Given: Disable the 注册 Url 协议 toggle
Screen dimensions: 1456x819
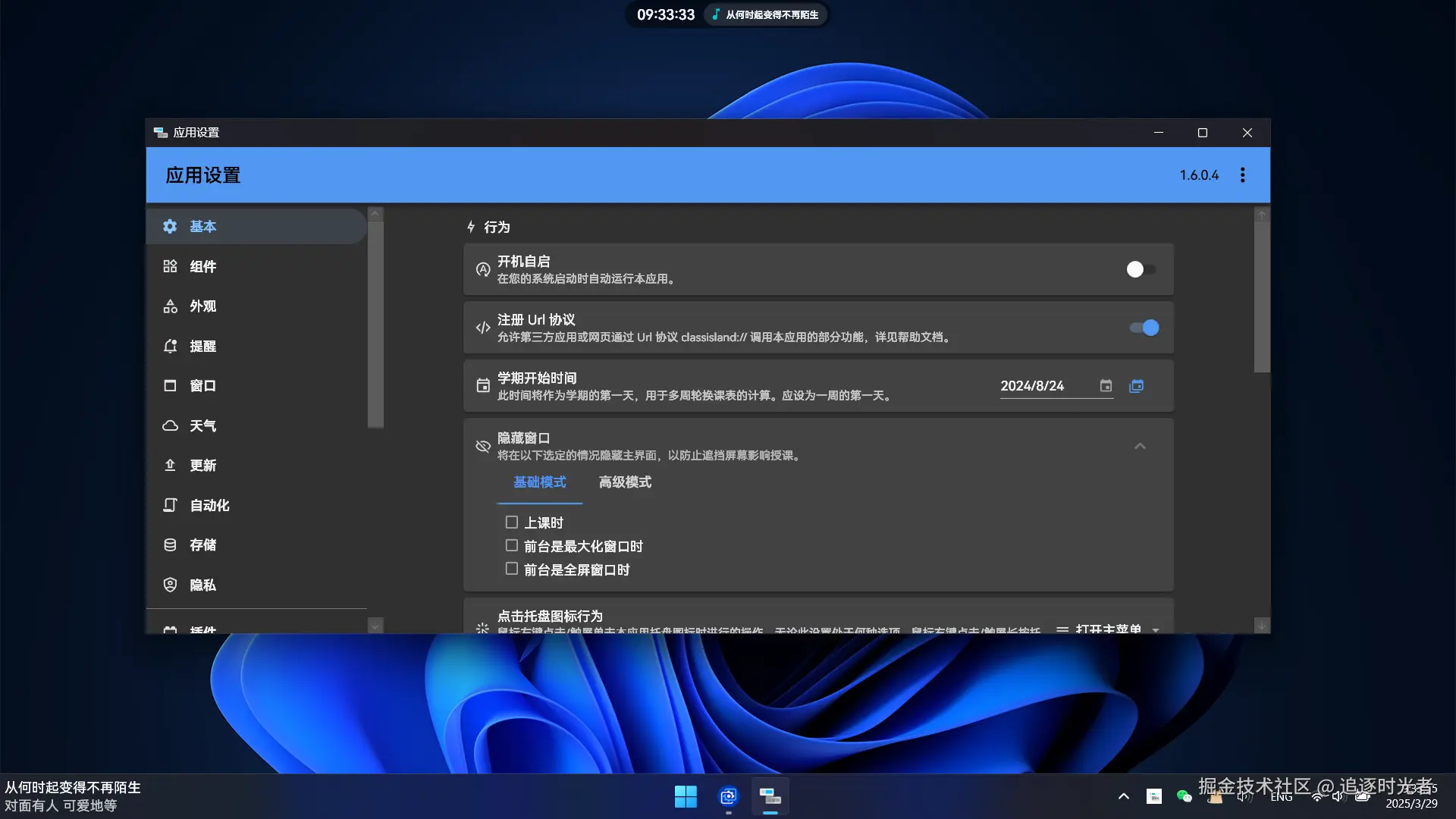Looking at the screenshot, I should [1144, 328].
